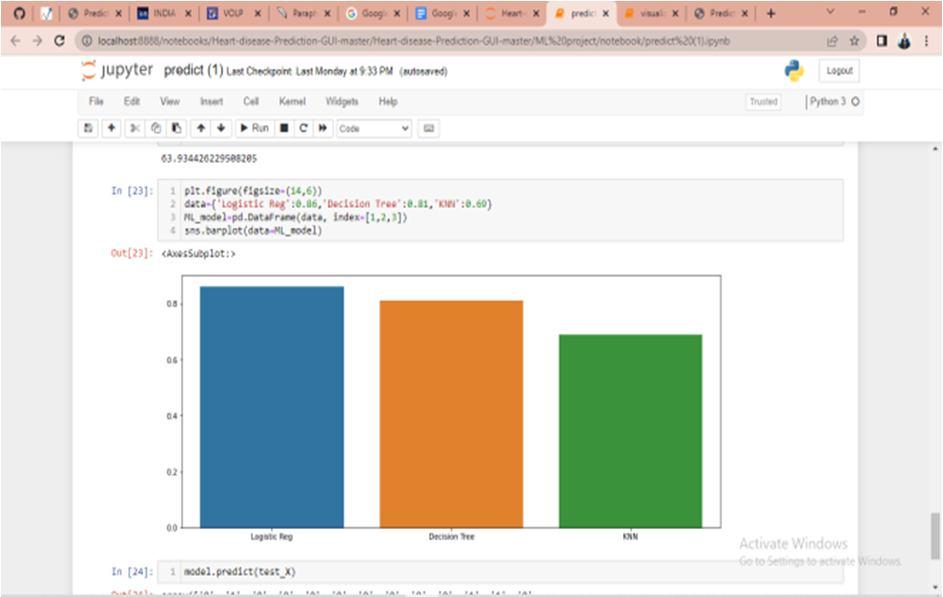Save the notebook with the floppy icon
The image size is (943, 597).
[88, 128]
